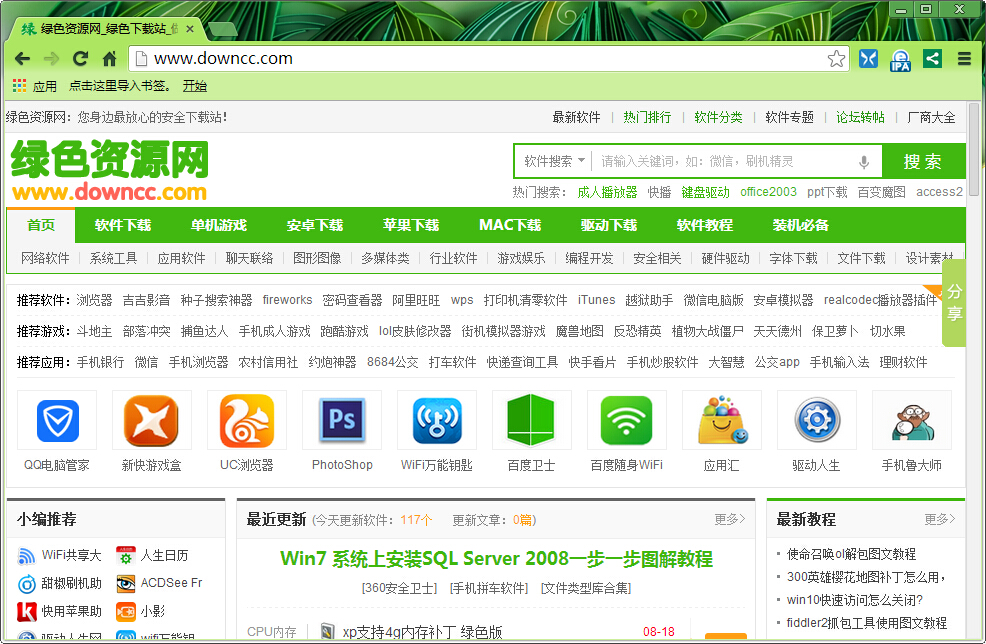Viewport: 986px width, 644px height.
Task: Click the 百度卫士 green shield icon
Action: coord(532,420)
